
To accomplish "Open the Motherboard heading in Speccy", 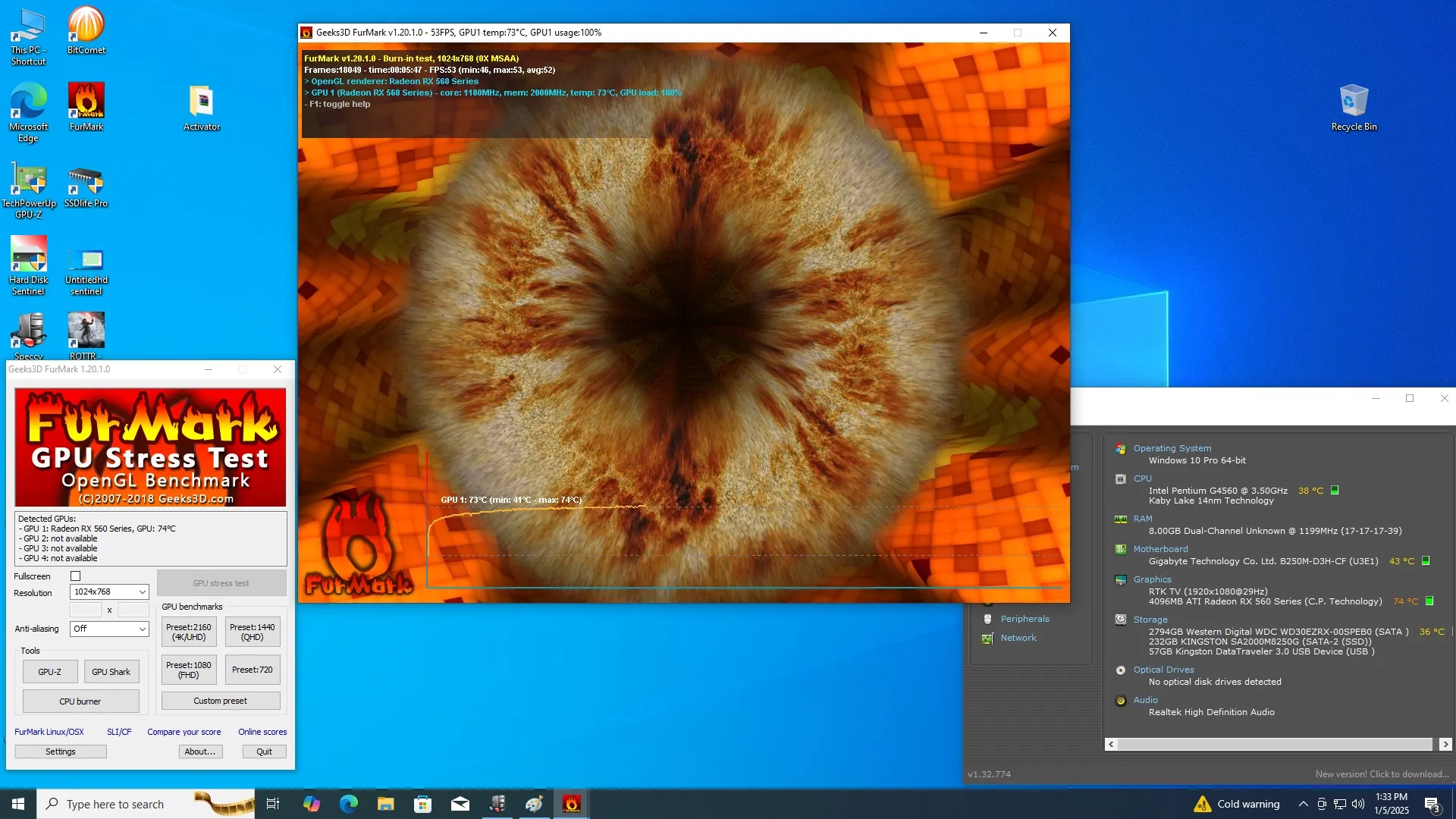I will tap(1160, 550).
